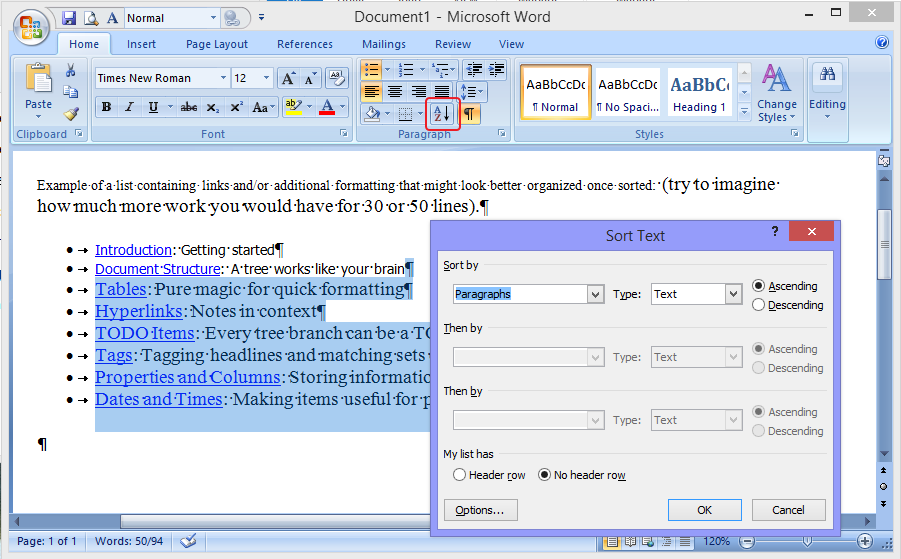Screen dimensions: 901x559
Task: Expand Styles gallery more arrow
Action: coord(744,111)
